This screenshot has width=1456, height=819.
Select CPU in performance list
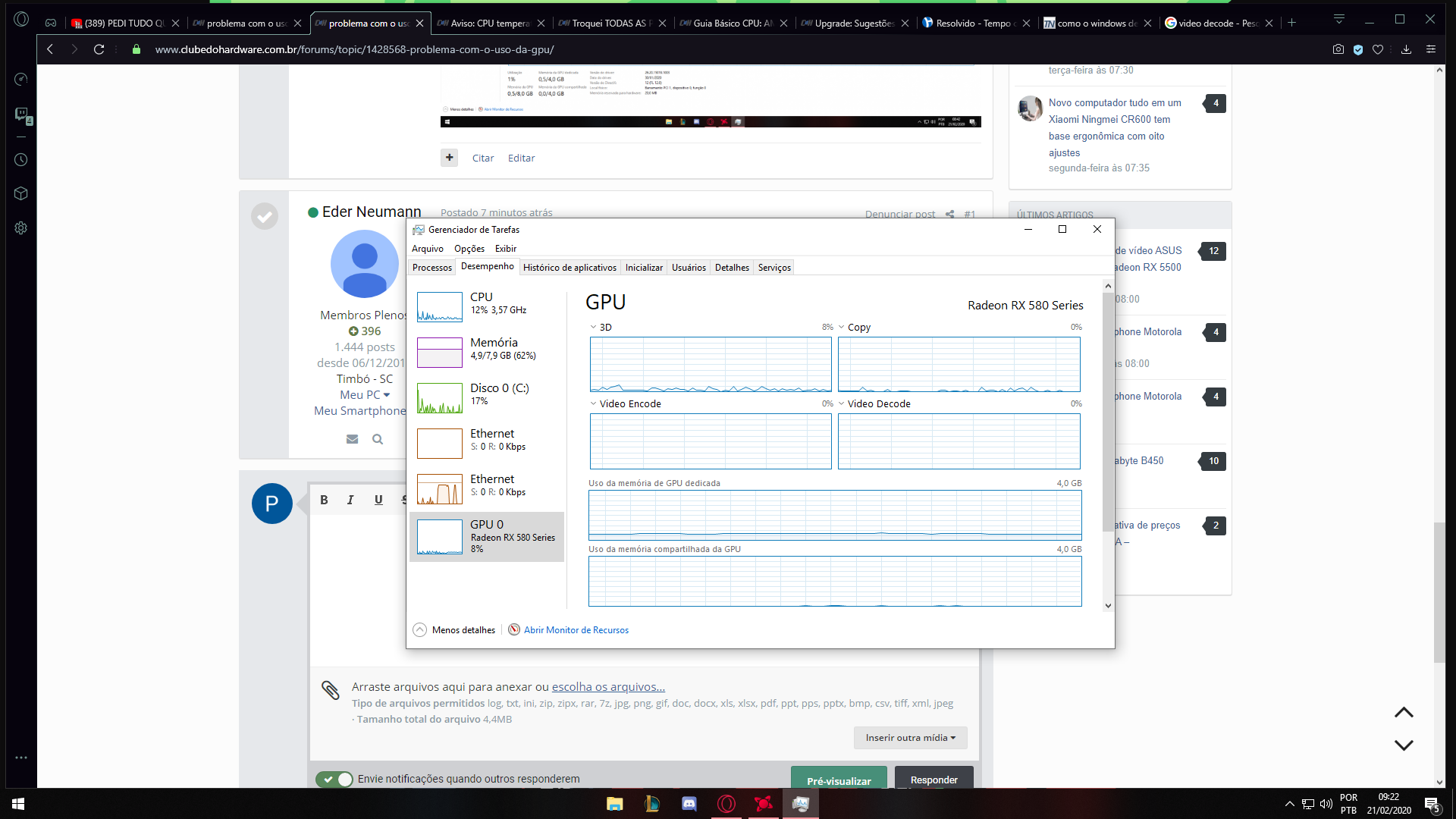487,306
